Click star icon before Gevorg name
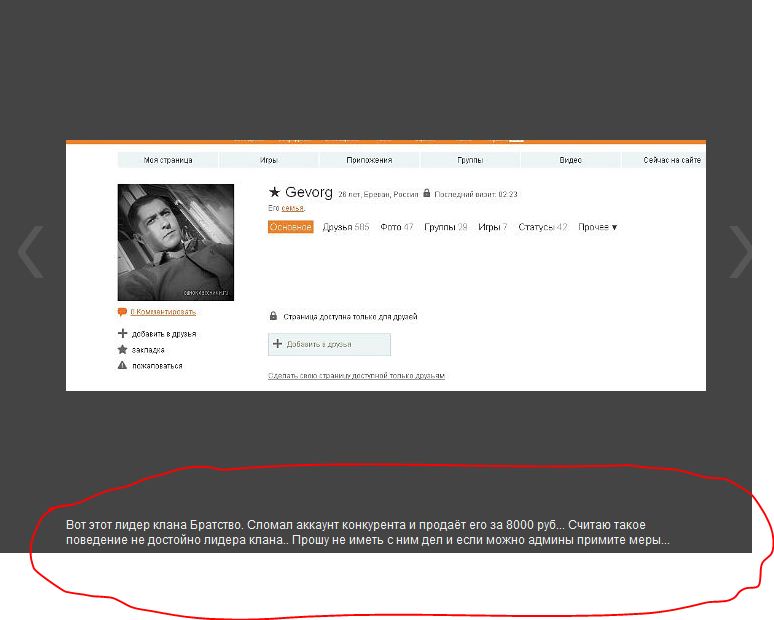 [x=274, y=192]
